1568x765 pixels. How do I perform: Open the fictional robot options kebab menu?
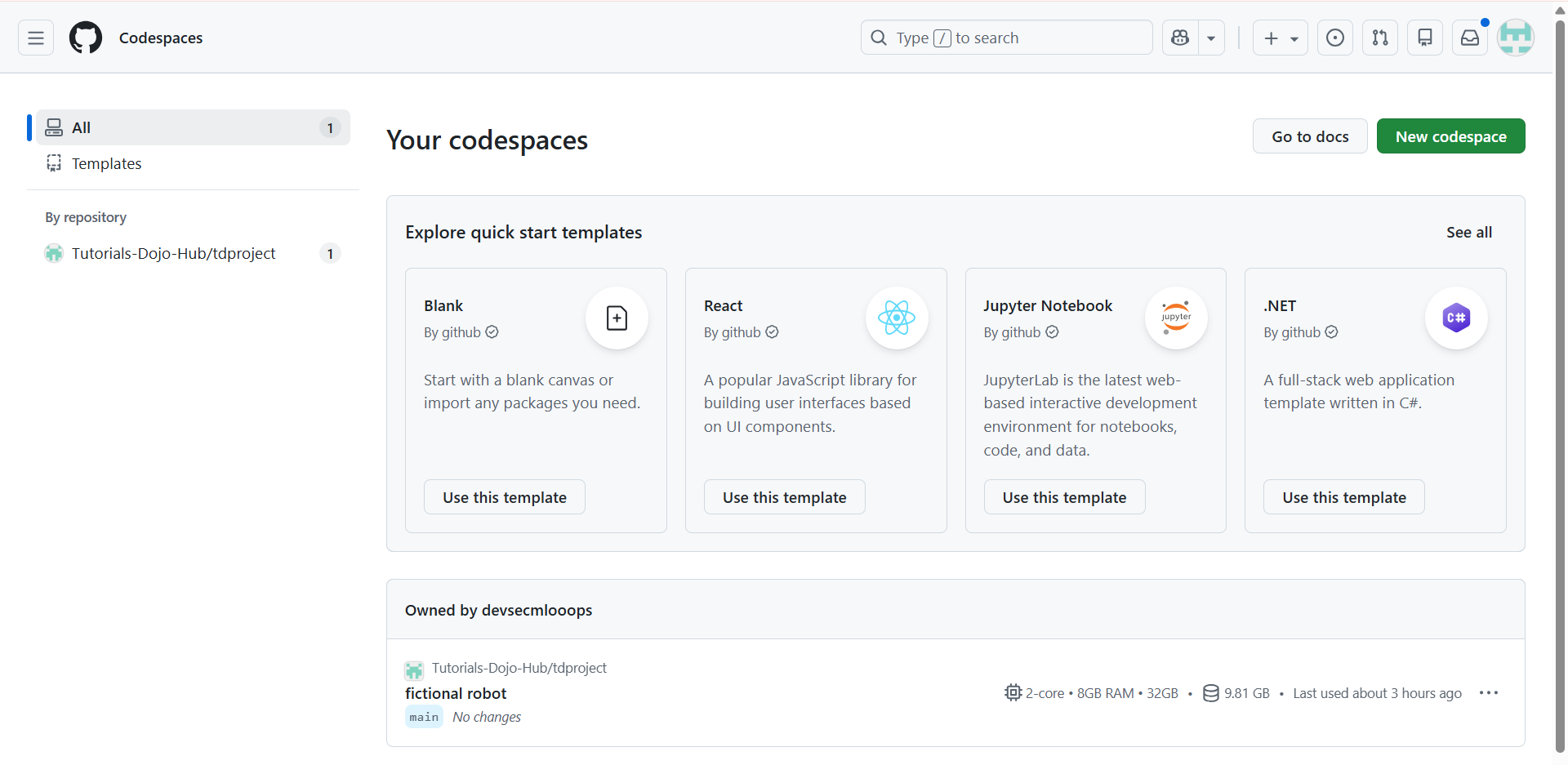pyautogui.click(x=1490, y=692)
